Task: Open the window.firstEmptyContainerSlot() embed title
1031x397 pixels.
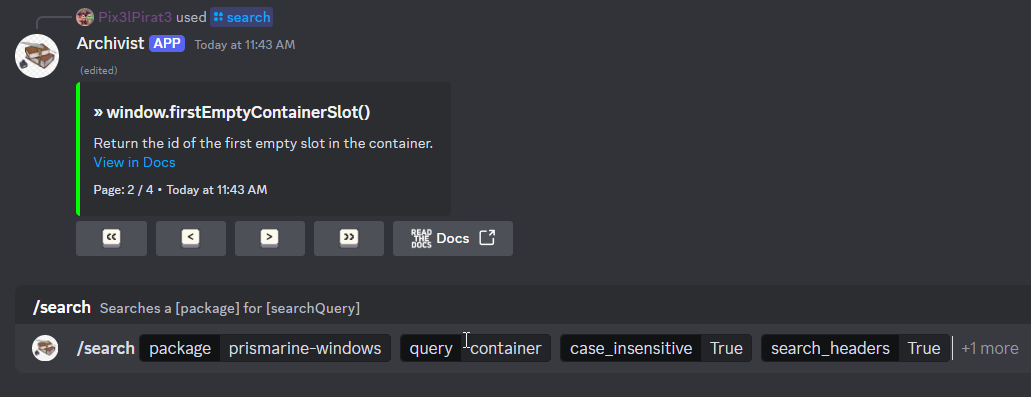Action: [x=232, y=112]
